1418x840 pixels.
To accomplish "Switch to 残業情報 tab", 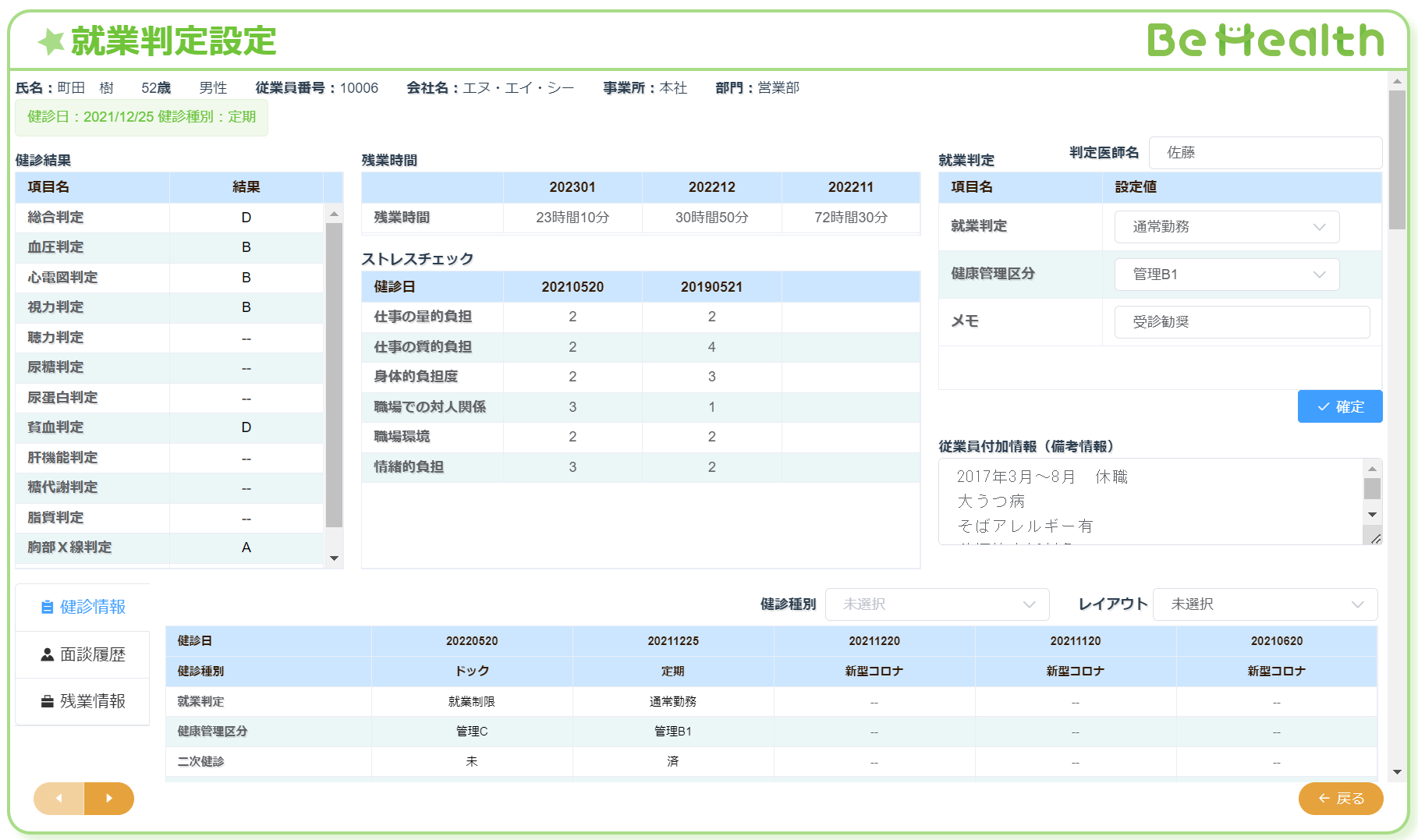I will (83, 701).
